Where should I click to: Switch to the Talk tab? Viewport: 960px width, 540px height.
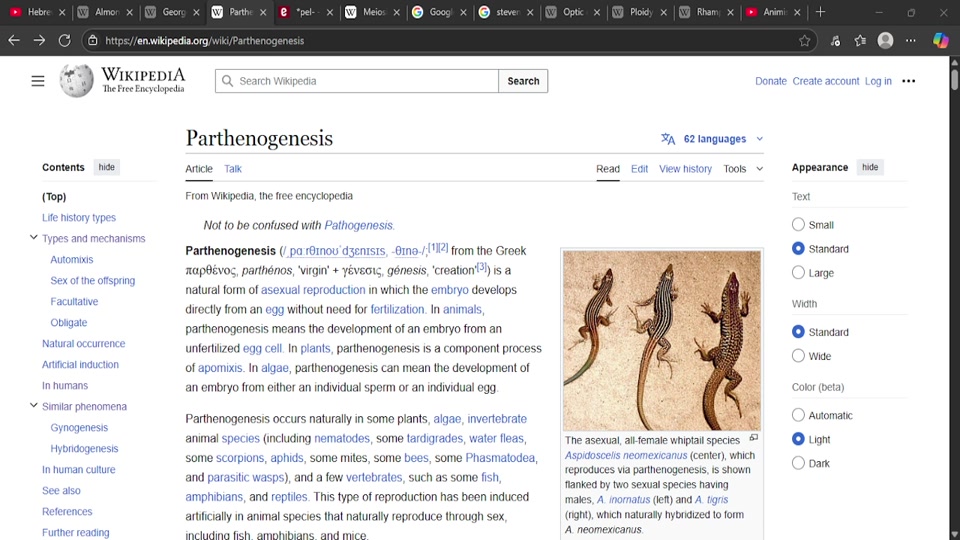pos(233,169)
